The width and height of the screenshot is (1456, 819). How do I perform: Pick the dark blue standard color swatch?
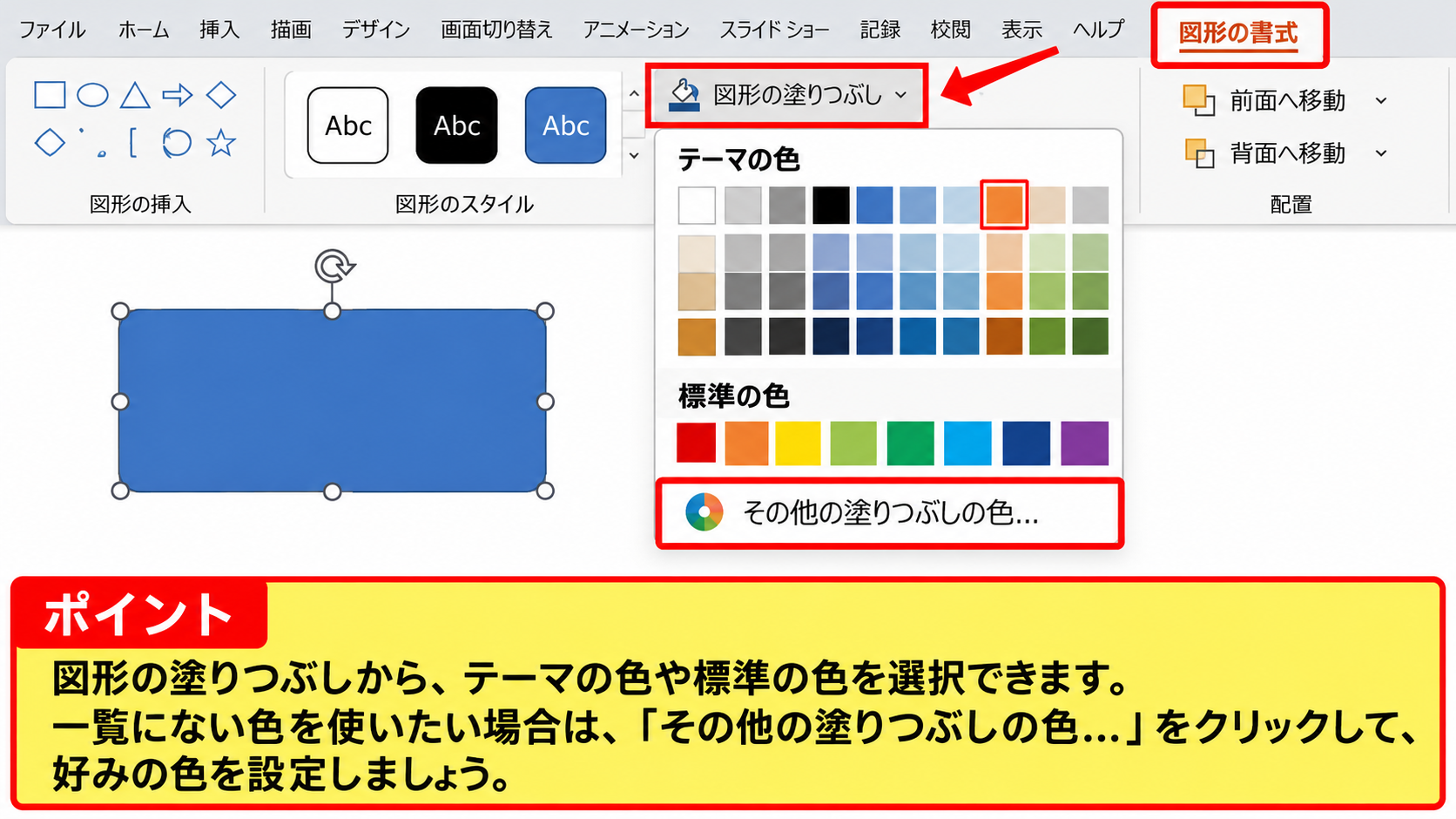[1026, 443]
